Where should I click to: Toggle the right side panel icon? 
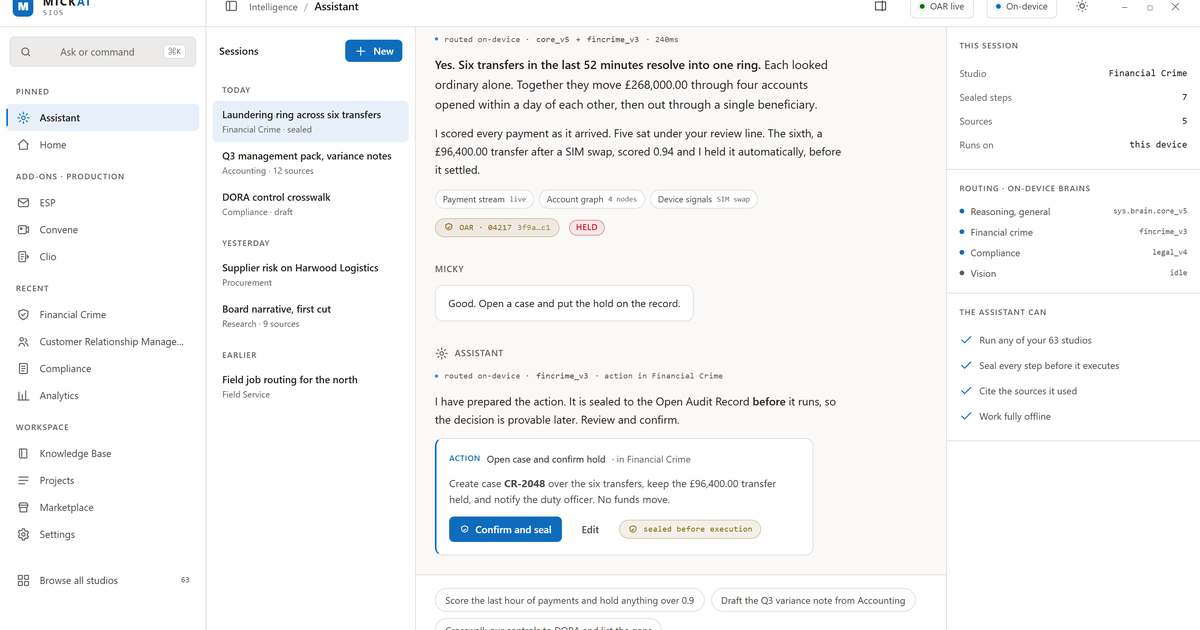(881, 7)
